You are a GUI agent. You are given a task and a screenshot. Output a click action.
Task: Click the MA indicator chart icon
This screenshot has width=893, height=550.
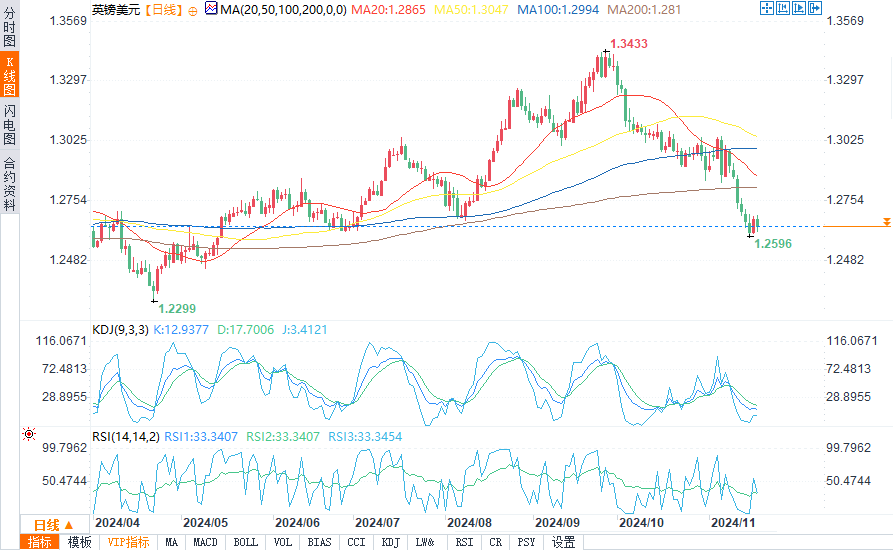210,9
